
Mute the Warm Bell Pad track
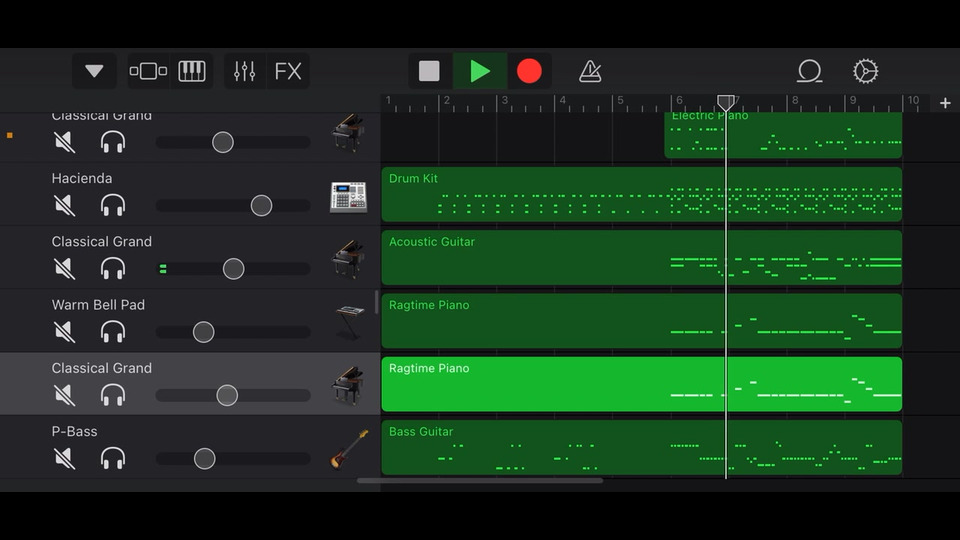pyautogui.click(x=64, y=332)
